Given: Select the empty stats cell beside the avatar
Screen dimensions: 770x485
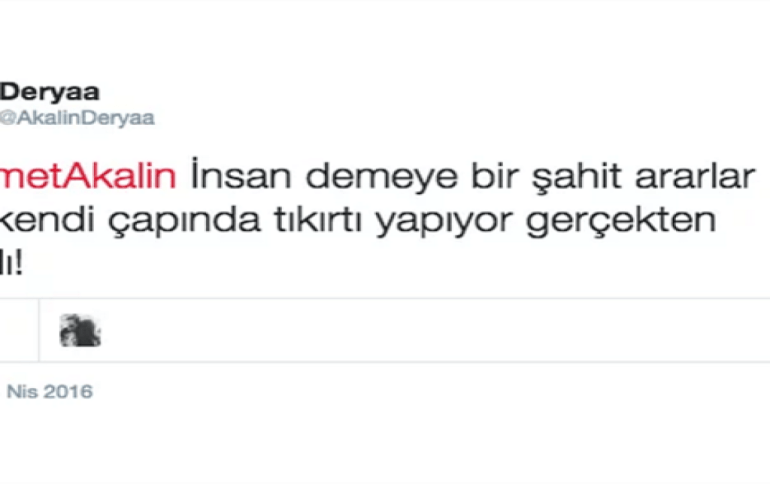Looking at the screenshot, I should (19, 330).
